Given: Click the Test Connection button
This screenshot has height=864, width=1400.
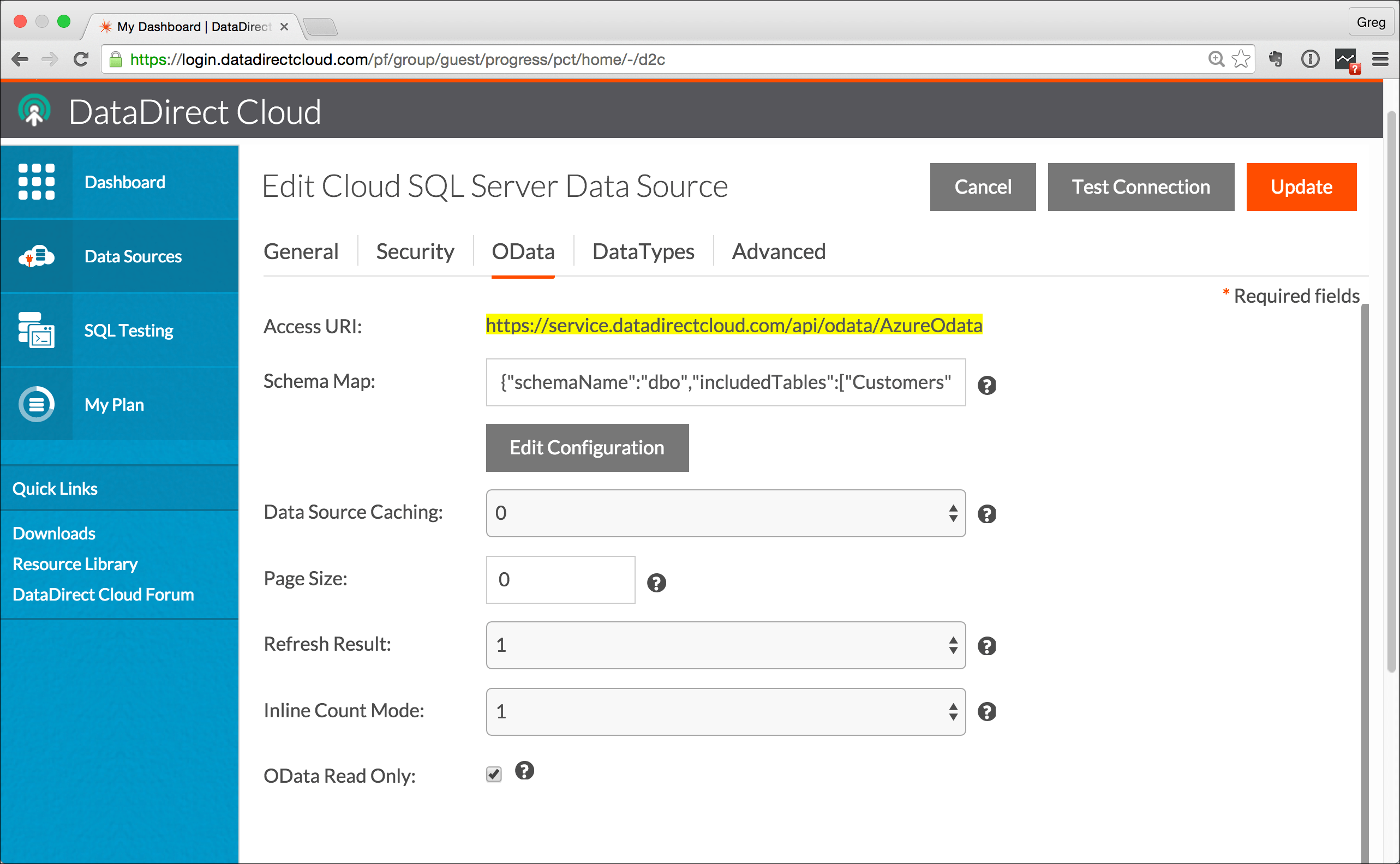Looking at the screenshot, I should 1141,187.
